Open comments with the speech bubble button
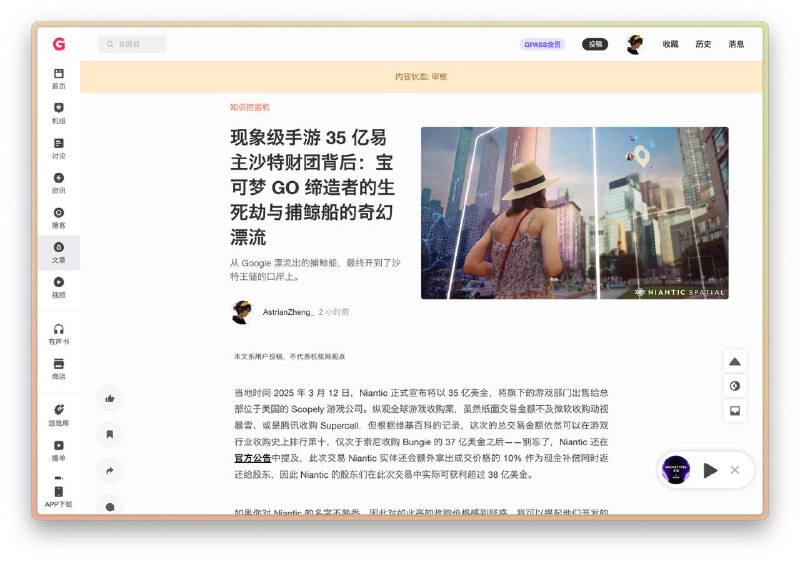The image size is (800, 562). tap(110, 505)
